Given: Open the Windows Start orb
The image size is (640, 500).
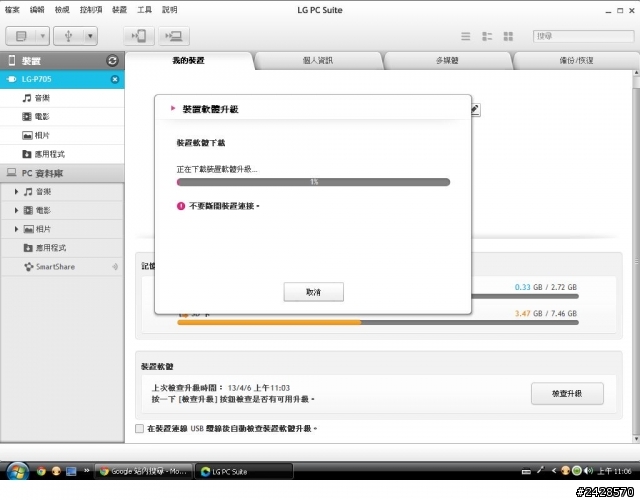Looking at the screenshot, I should (x=18, y=471).
